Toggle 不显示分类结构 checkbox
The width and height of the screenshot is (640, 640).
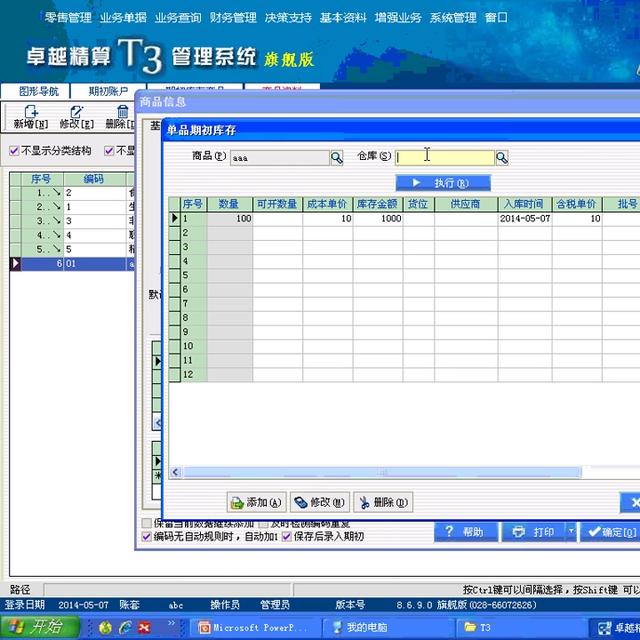[14, 151]
